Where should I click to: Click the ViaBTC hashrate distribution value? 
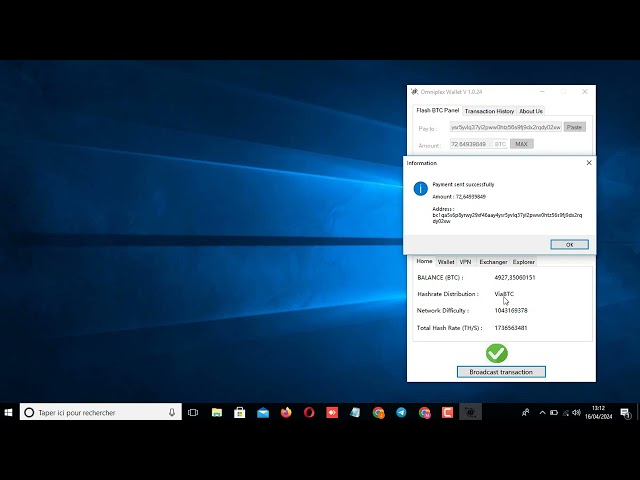tap(504, 294)
